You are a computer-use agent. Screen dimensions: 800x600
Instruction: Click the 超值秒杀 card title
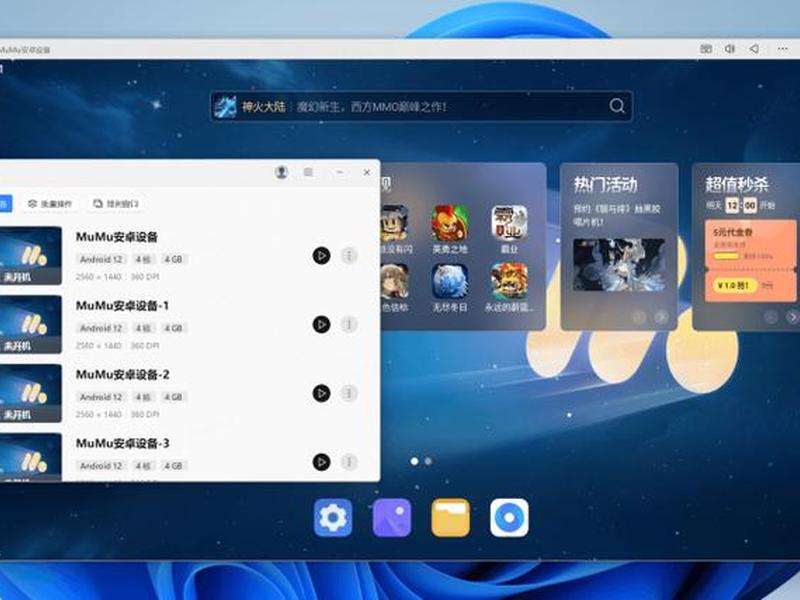point(737,184)
